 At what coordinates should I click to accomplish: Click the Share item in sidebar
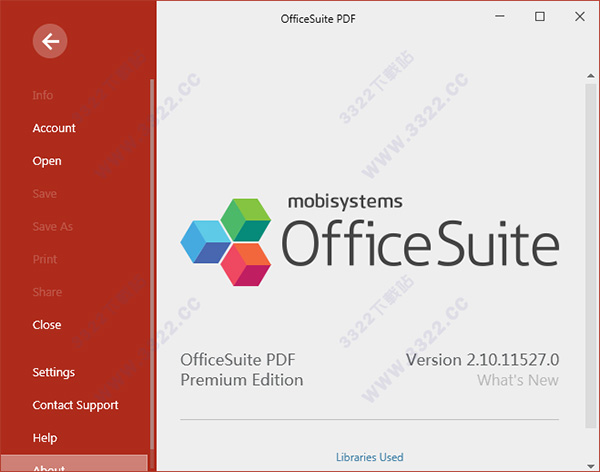tap(47, 292)
